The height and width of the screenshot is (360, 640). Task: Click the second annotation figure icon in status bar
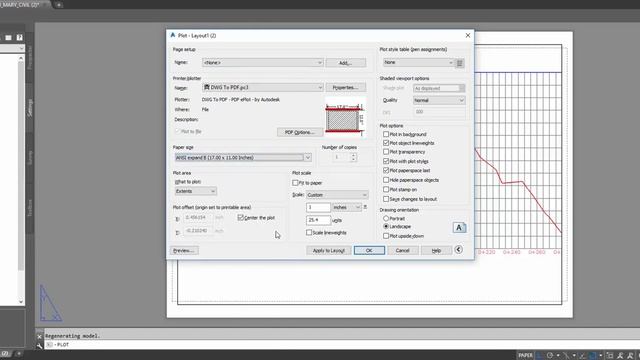[631, 355]
